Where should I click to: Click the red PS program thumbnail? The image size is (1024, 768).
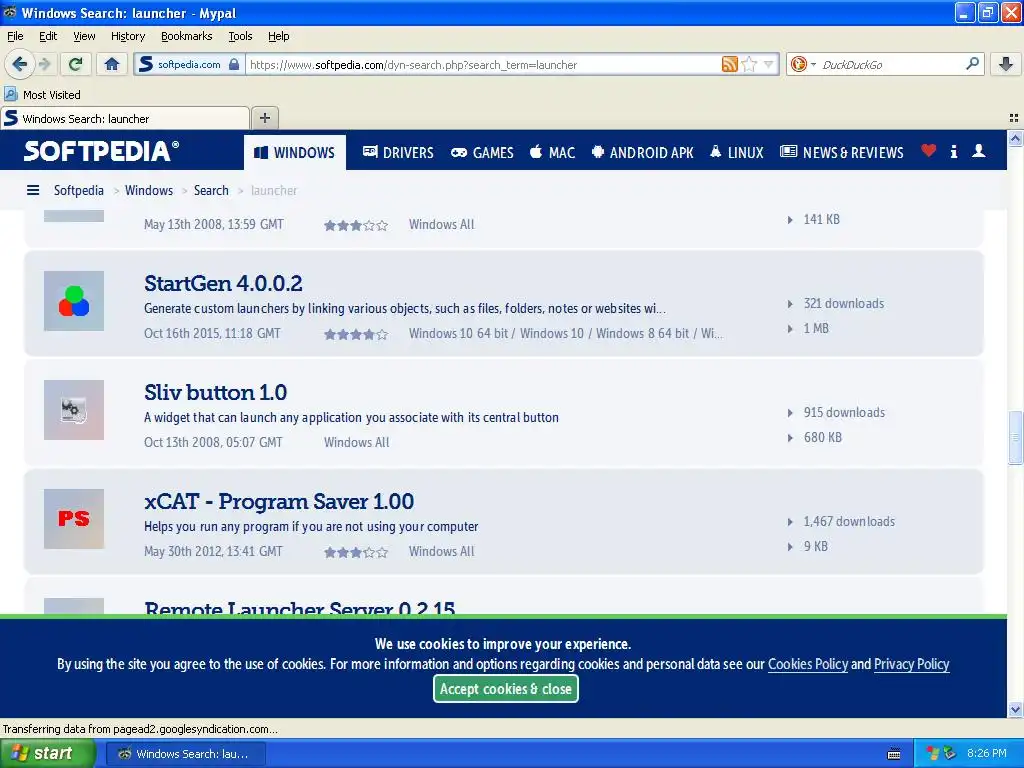click(74, 519)
